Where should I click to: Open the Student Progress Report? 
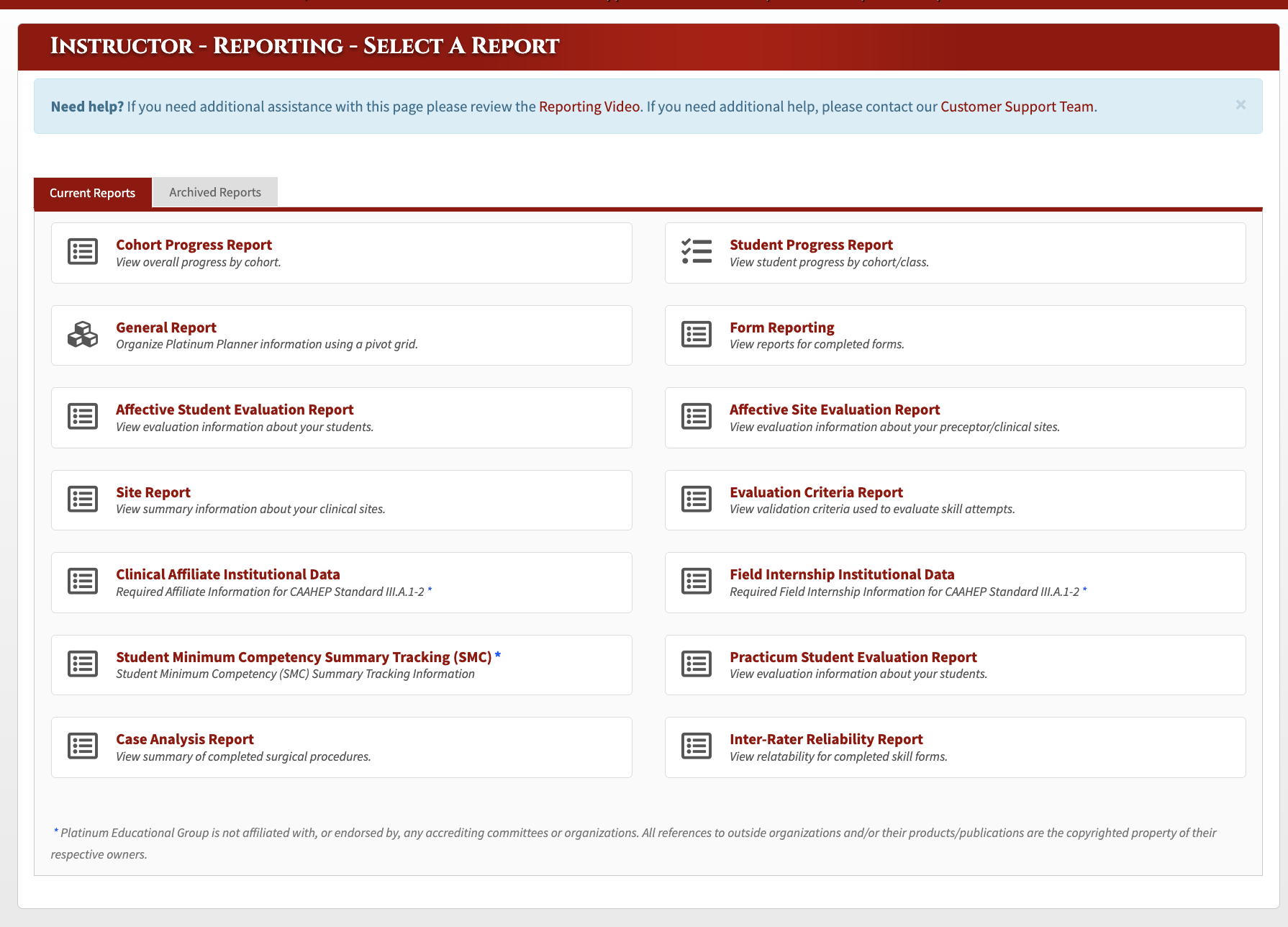pos(811,245)
